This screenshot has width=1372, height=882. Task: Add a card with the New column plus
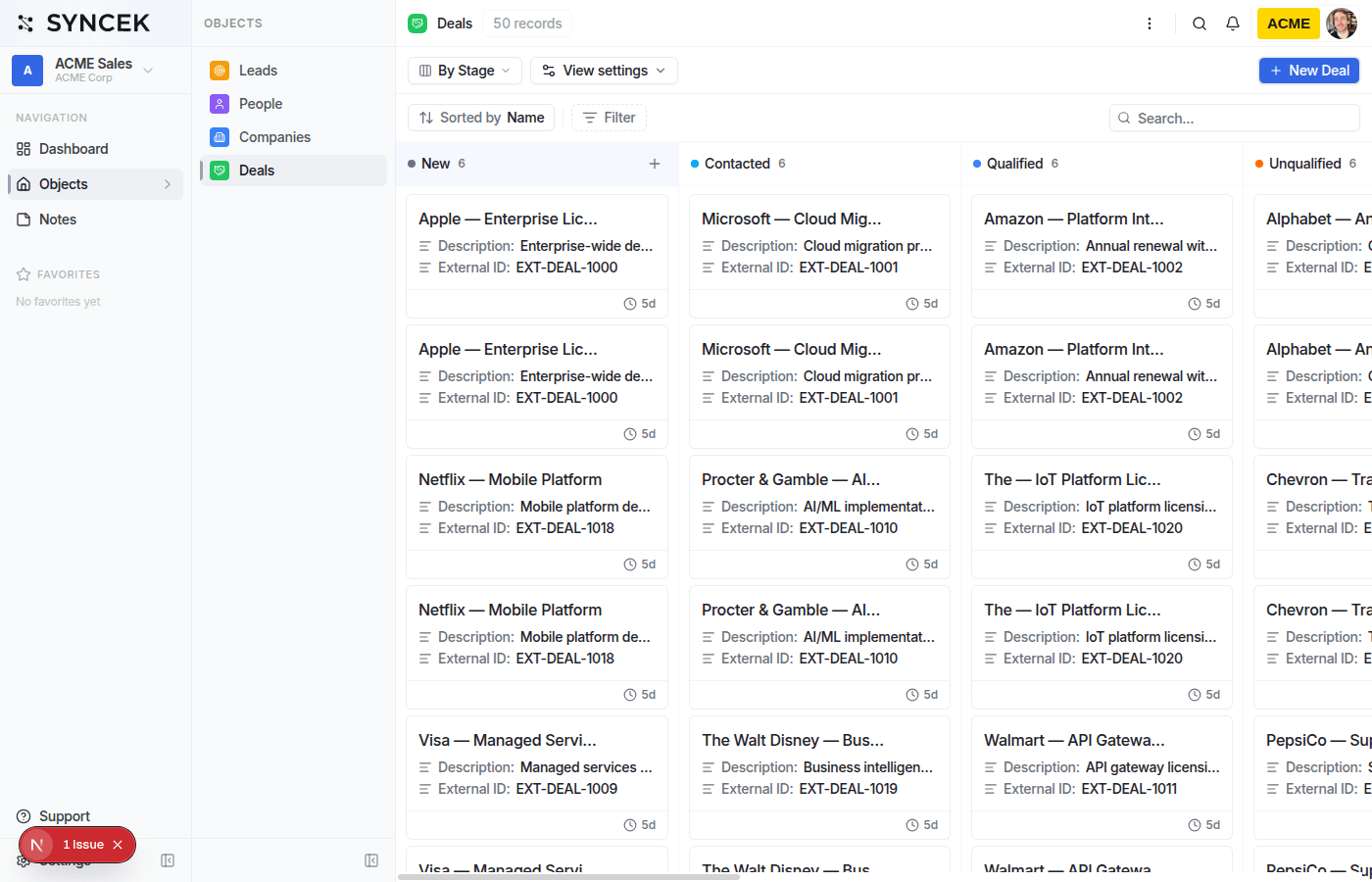pos(655,164)
